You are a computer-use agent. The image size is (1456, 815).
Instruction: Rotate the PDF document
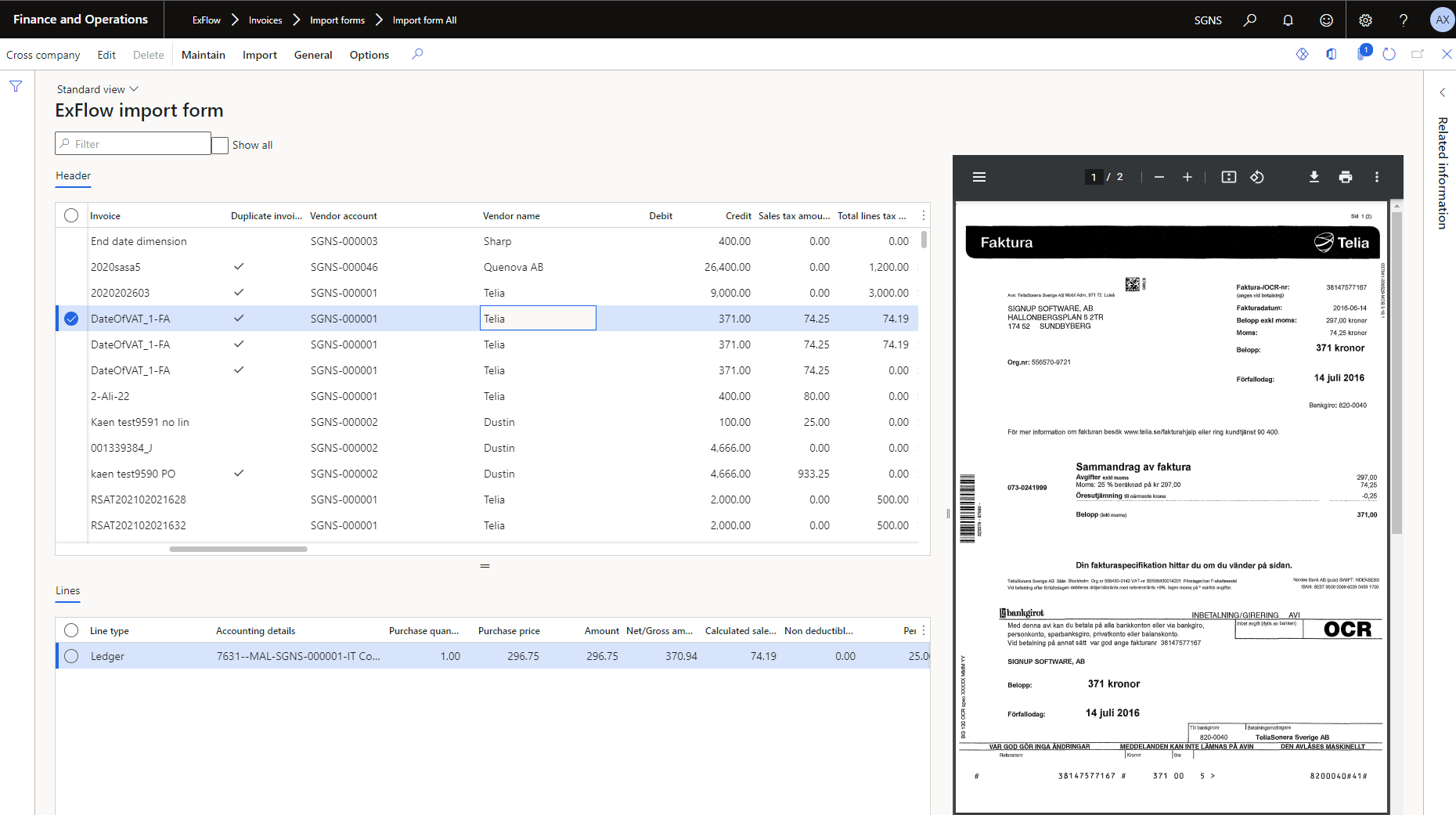coord(1257,177)
